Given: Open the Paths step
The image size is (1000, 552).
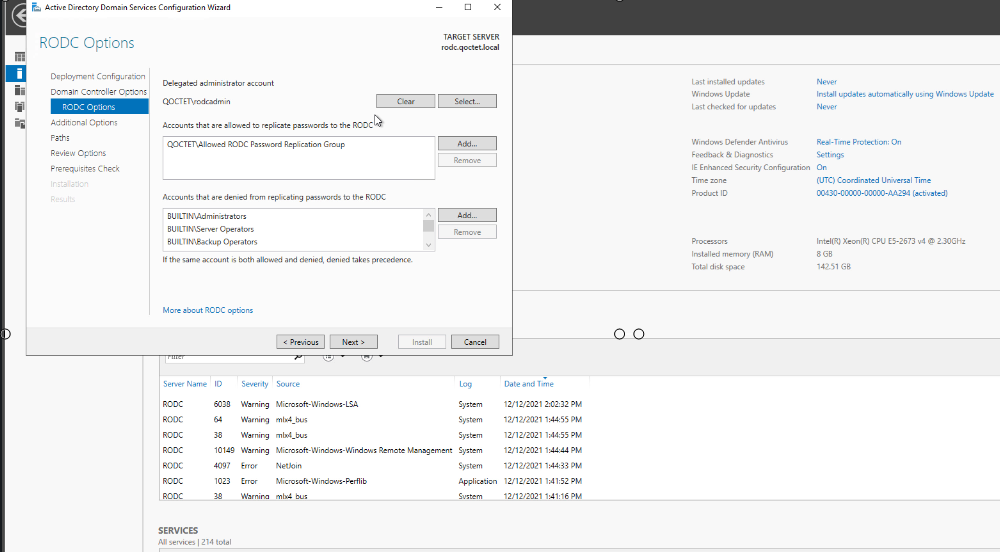Looking at the screenshot, I should (60, 138).
